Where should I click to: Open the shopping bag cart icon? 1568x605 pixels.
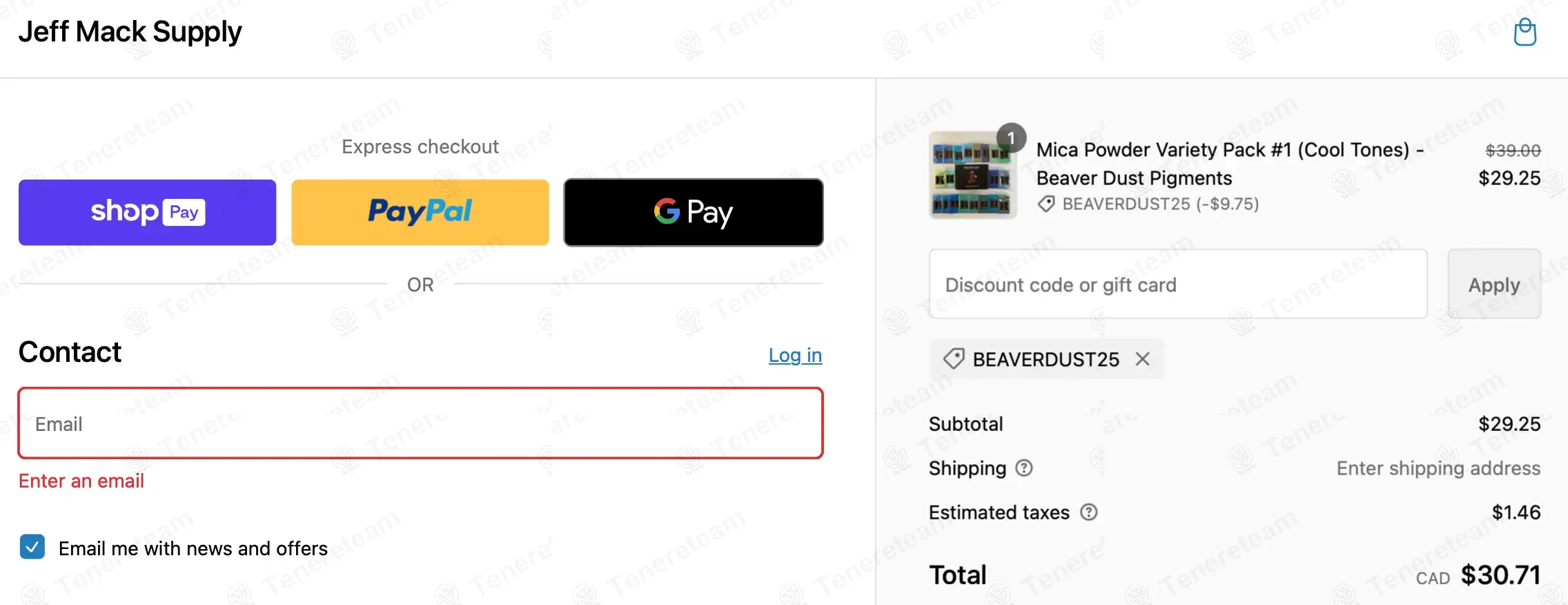pyautogui.click(x=1525, y=32)
